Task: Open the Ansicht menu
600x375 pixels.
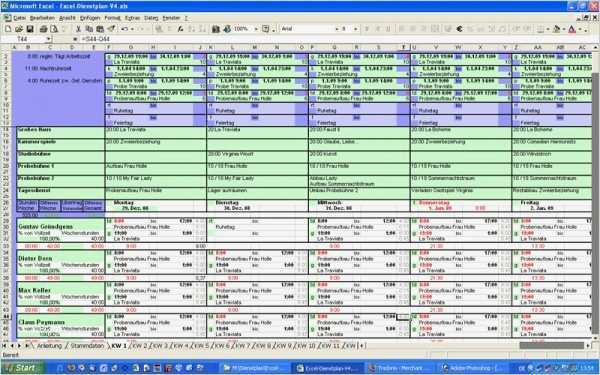Action: [x=67, y=18]
